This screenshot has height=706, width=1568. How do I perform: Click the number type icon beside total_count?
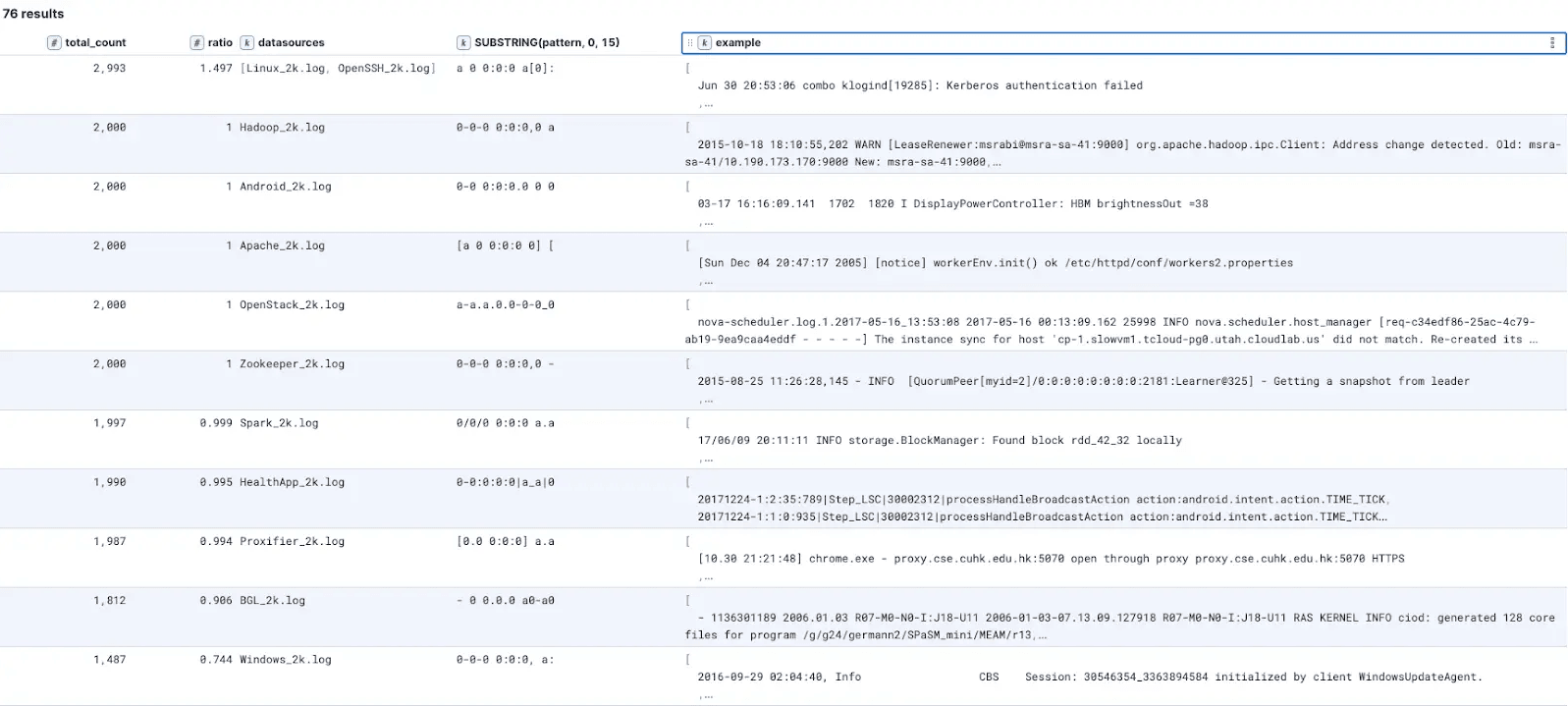coord(55,43)
